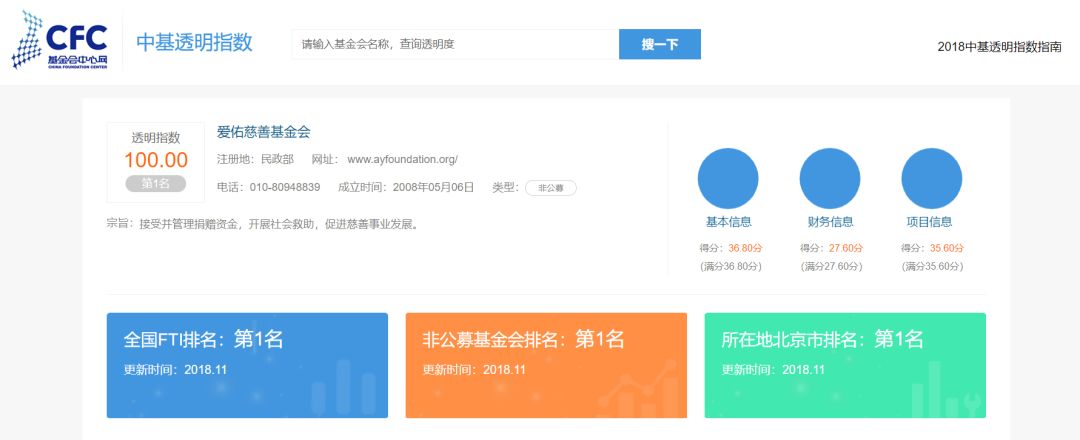Click the phone number 010-80948839
Viewport: 1080px width, 440px height.
(x=284, y=187)
